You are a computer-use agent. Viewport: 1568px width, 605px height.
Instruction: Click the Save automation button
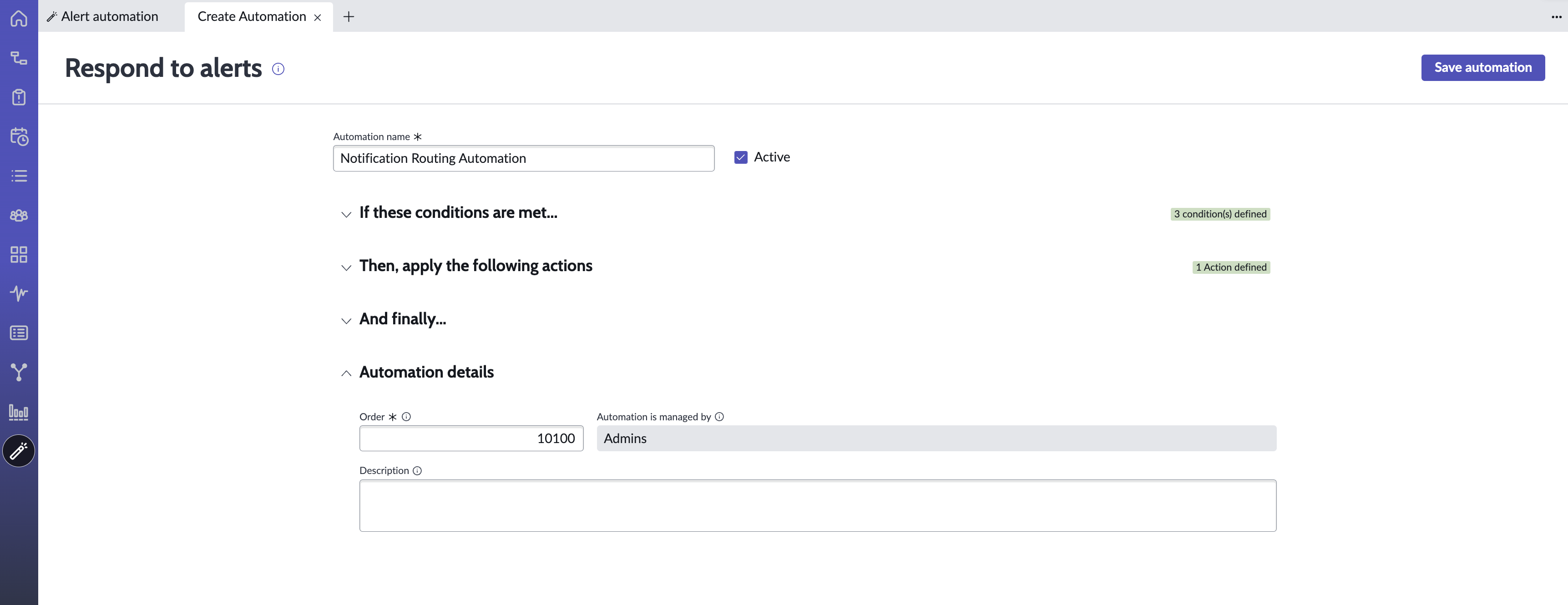[1483, 68]
